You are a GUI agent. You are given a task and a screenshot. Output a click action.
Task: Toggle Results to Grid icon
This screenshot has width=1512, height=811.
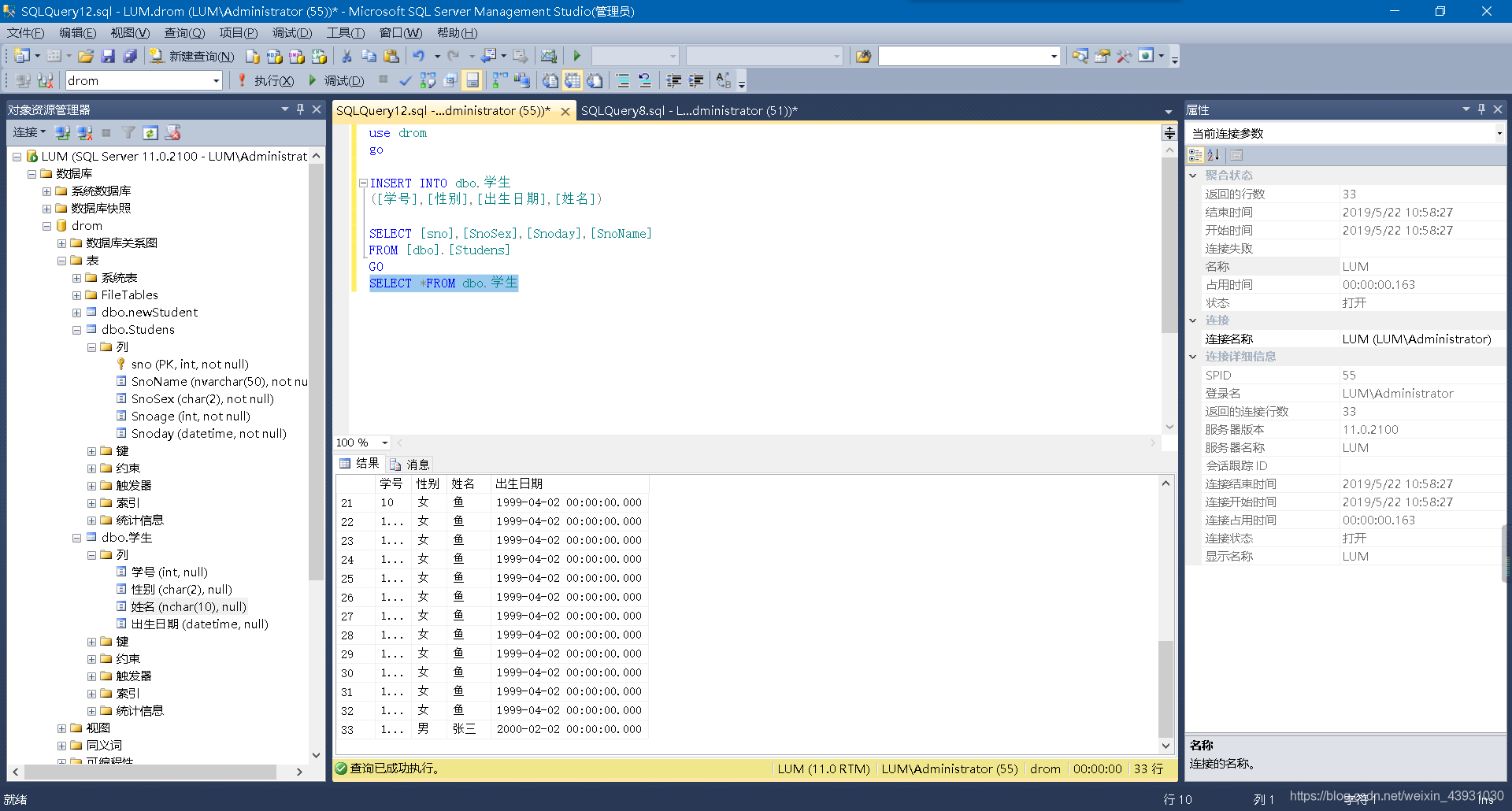click(x=573, y=80)
